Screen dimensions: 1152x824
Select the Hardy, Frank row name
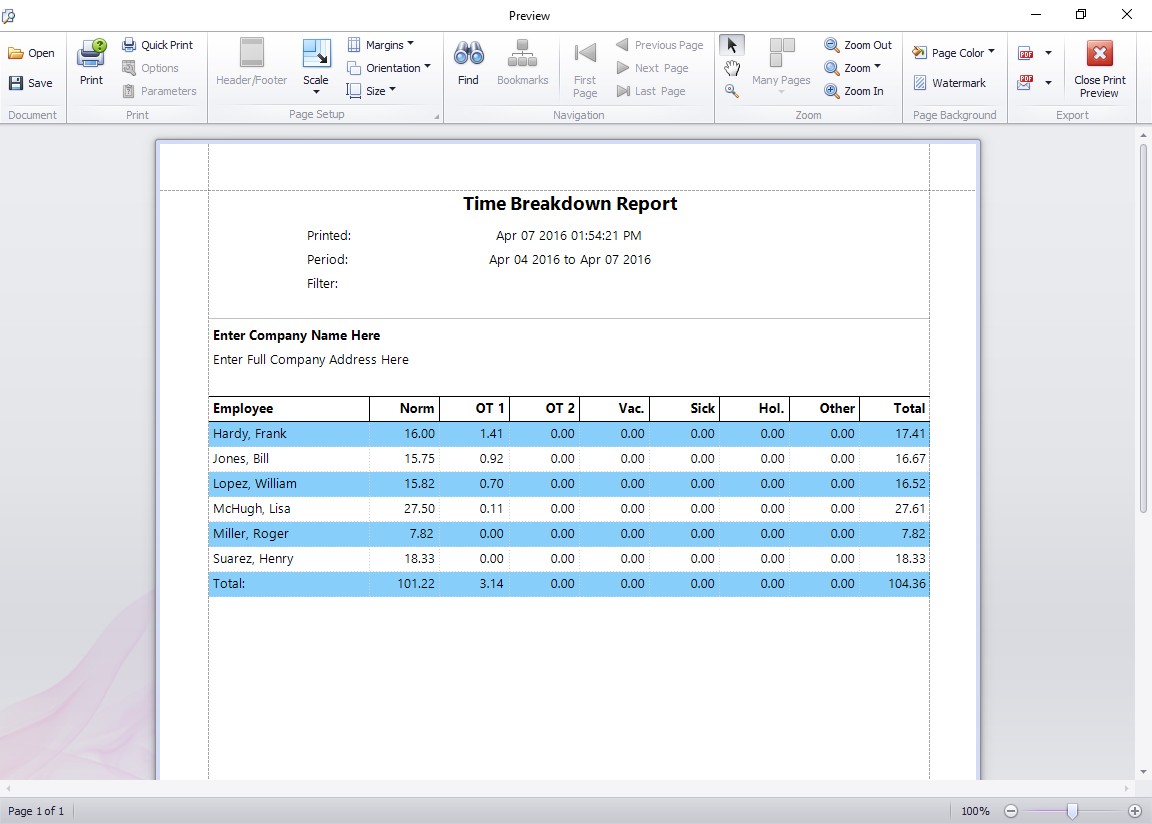point(250,433)
